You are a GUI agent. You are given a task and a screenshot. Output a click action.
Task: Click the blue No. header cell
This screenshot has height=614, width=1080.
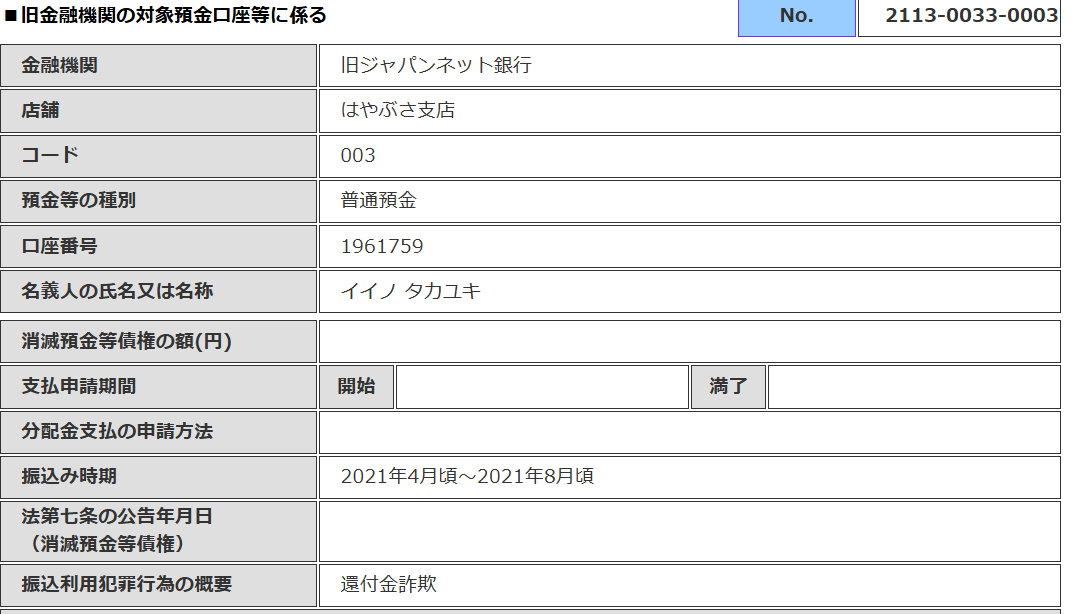(796, 17)
